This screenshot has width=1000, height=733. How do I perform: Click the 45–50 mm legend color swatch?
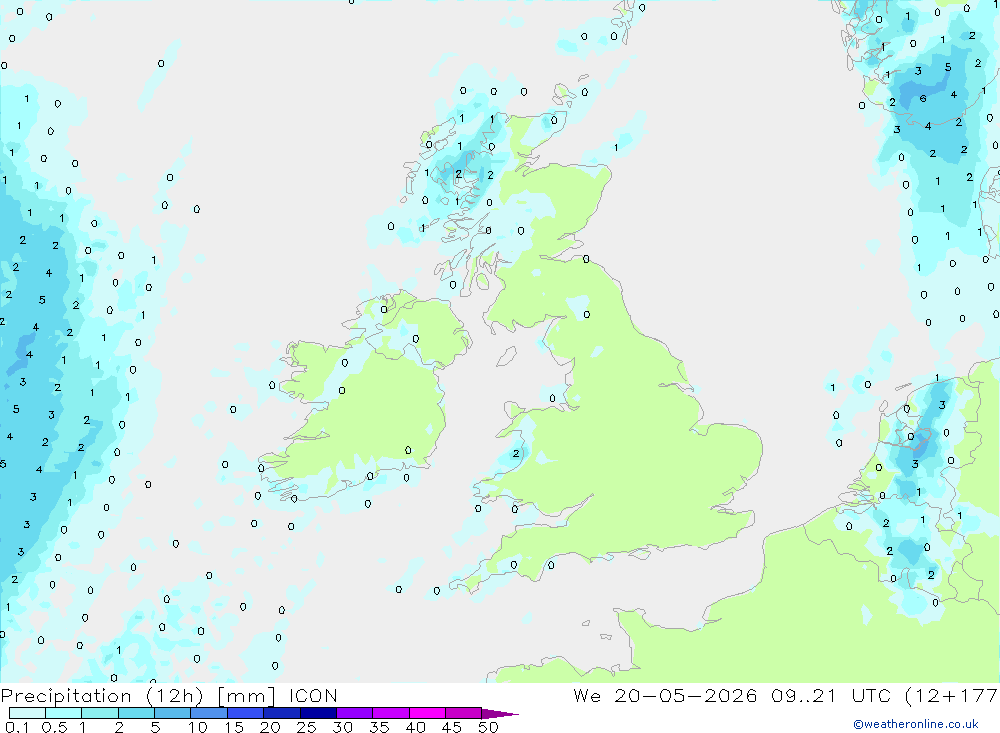pyautogui.click(x=464, y=713)
